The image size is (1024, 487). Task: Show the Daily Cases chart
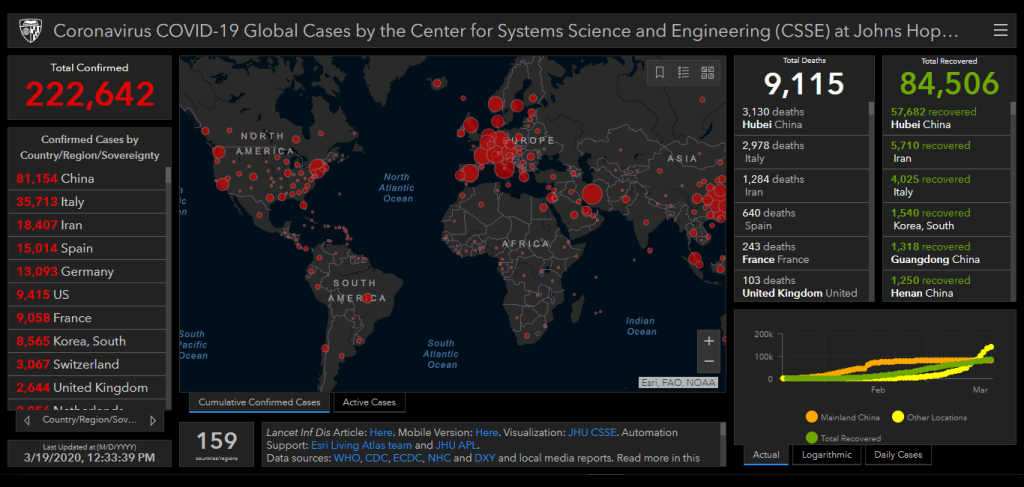click(x=898, y=455)
